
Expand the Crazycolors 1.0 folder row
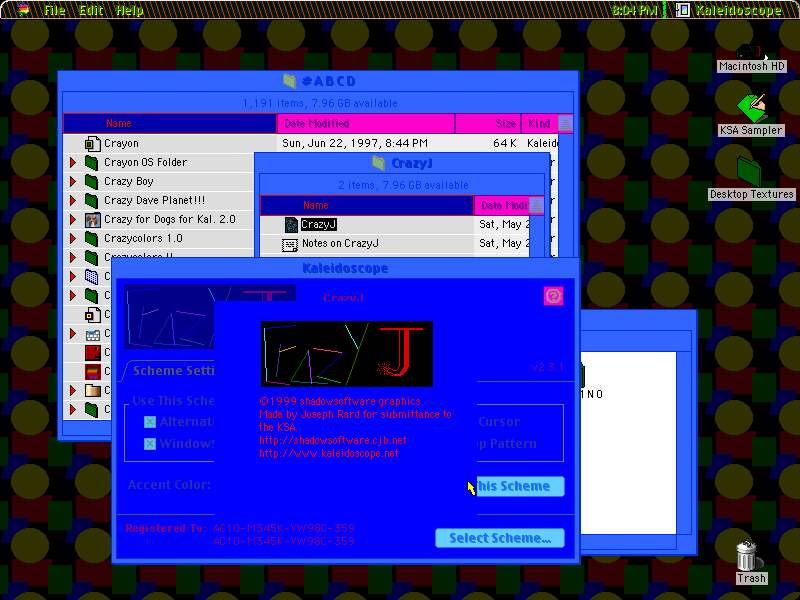click(x=73, y=239)
